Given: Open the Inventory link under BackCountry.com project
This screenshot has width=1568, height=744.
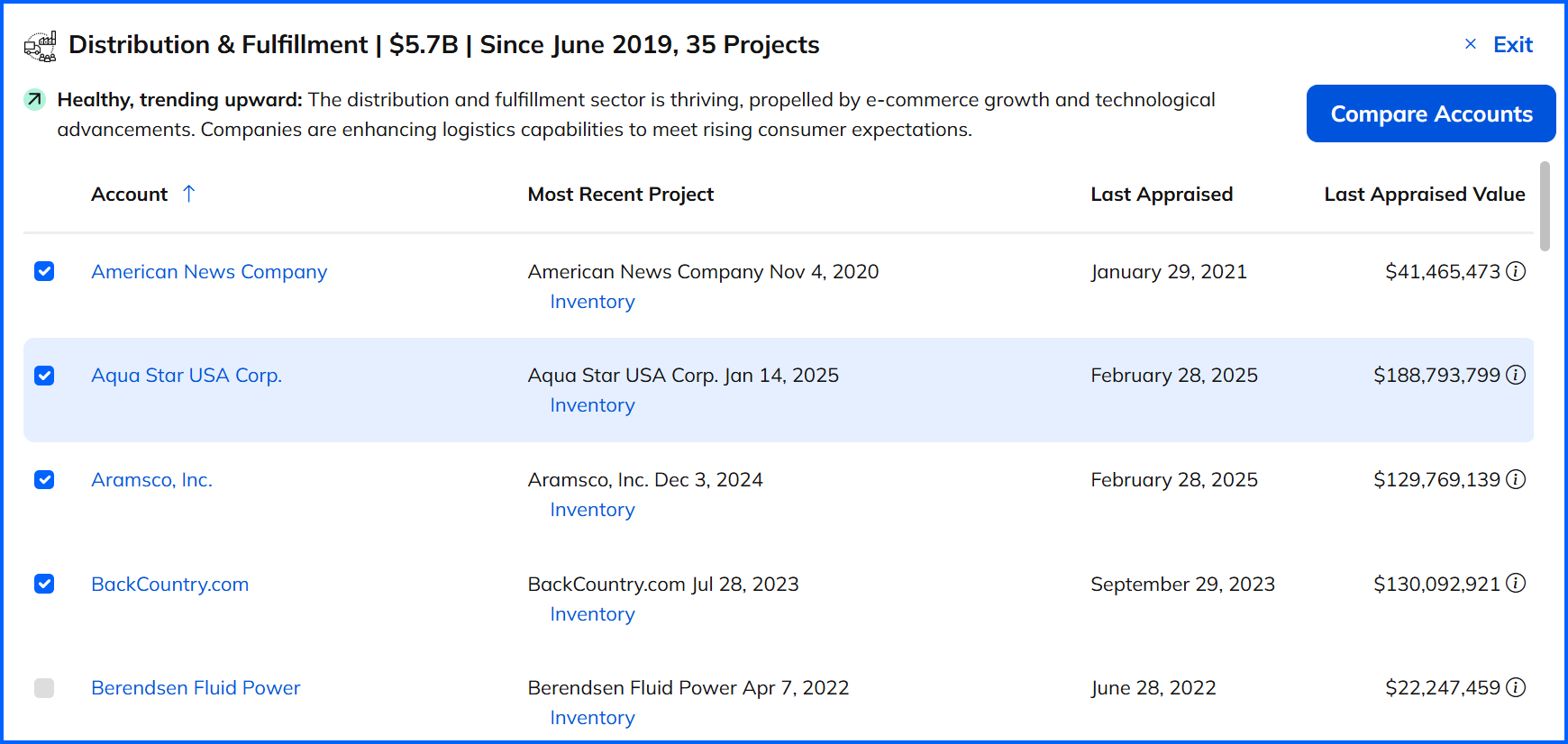Looking at the screenshot, I should click(592, 614).
